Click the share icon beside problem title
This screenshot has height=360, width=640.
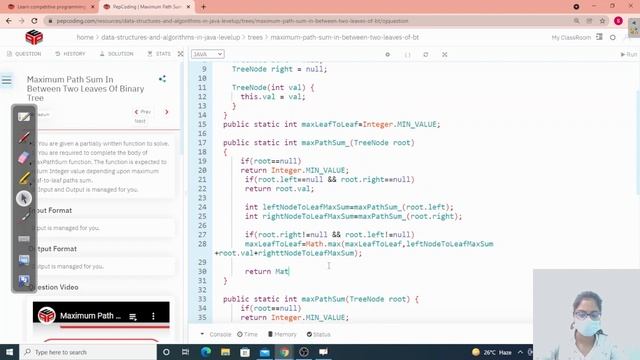pyautogui.click(x=162, y=79)
